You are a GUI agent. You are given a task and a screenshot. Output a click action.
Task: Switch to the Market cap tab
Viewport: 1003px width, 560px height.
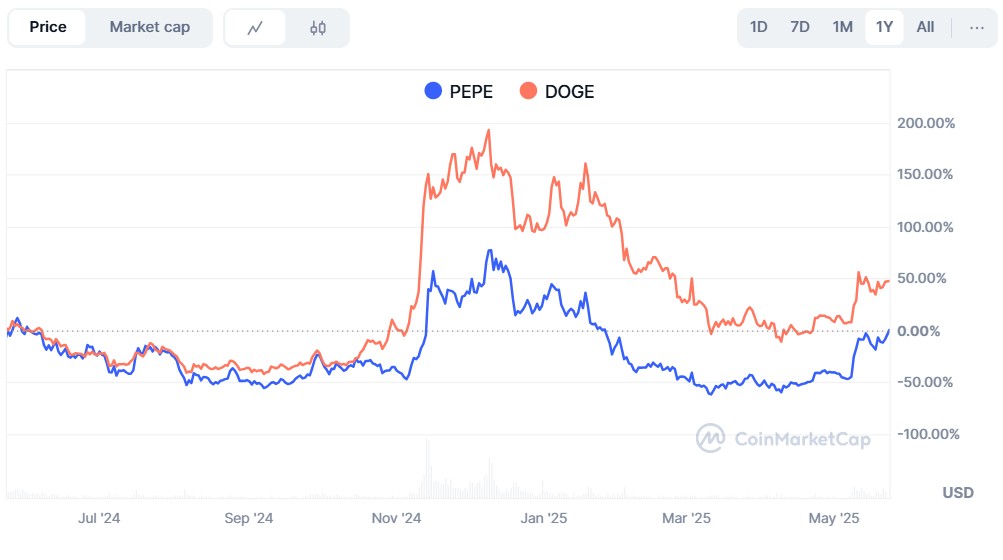pos(149,27)
